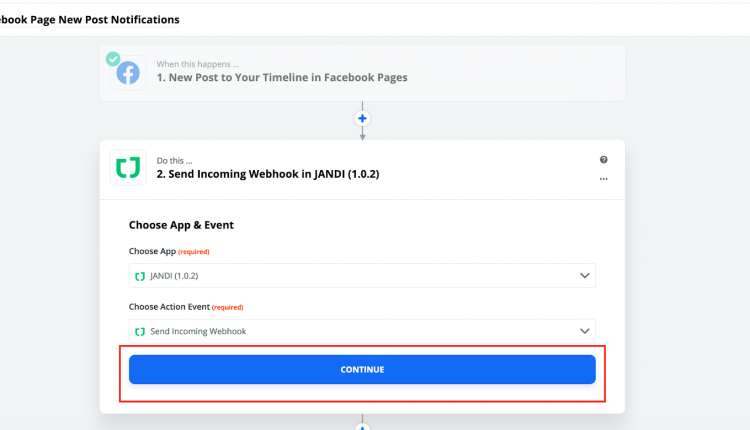750x430 pixels.
Task: Add a step using the blue plus between steps
Action: pyautogui.click(x=362, y=118)
